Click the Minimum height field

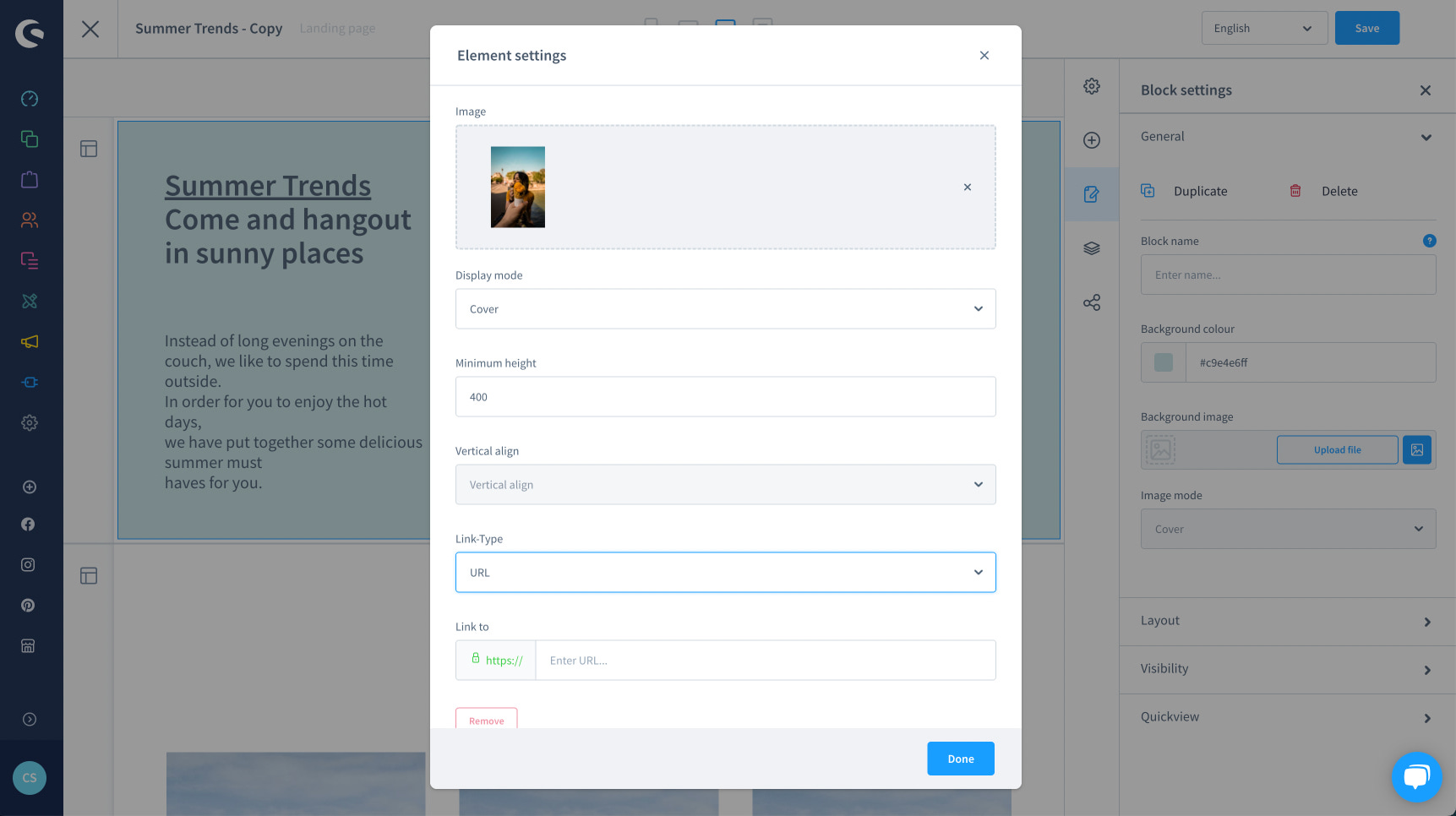[726, 397]
